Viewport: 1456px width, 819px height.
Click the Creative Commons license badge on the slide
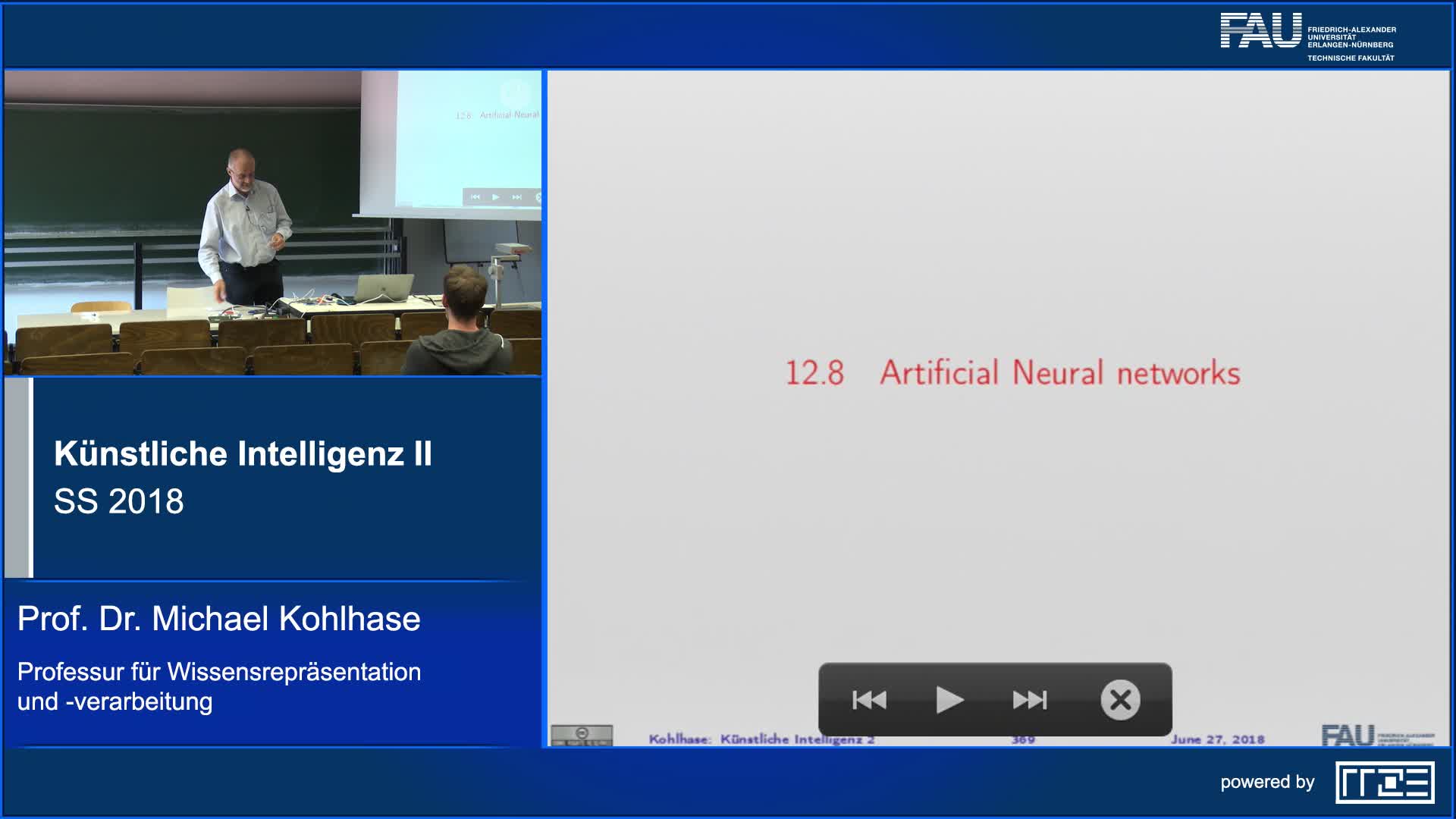(582, 735)
